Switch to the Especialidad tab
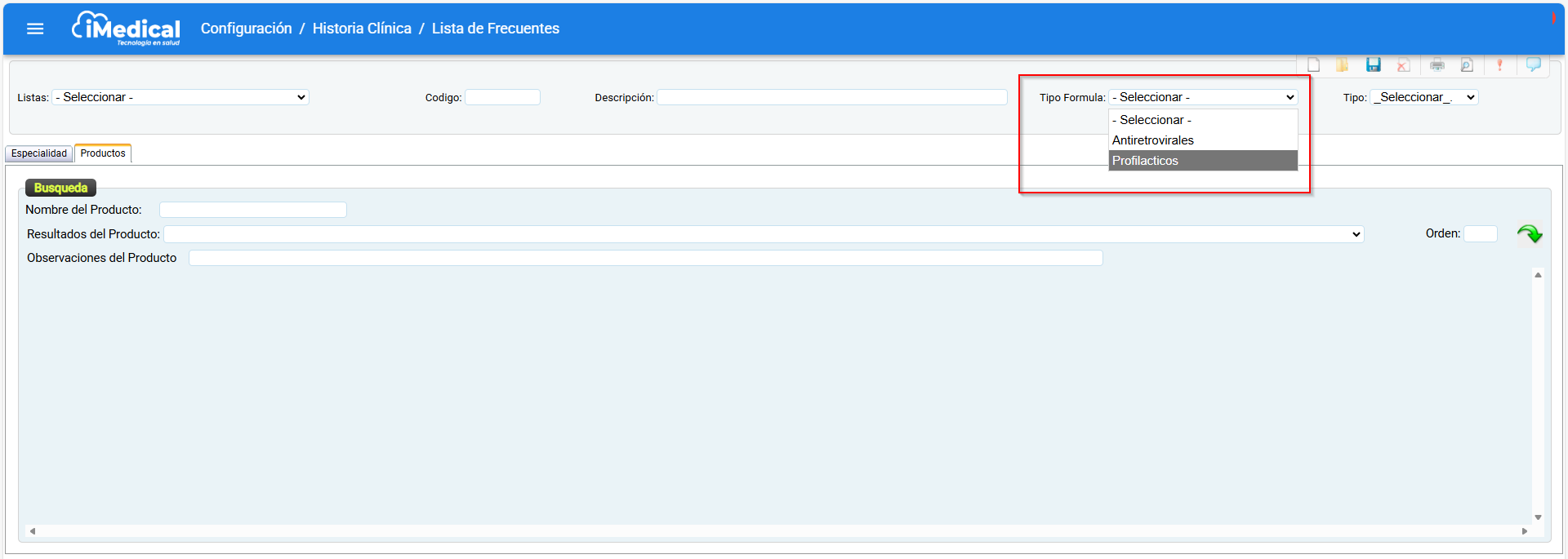Viewport: 1568px width, 559px height. (x=39, y=153)
